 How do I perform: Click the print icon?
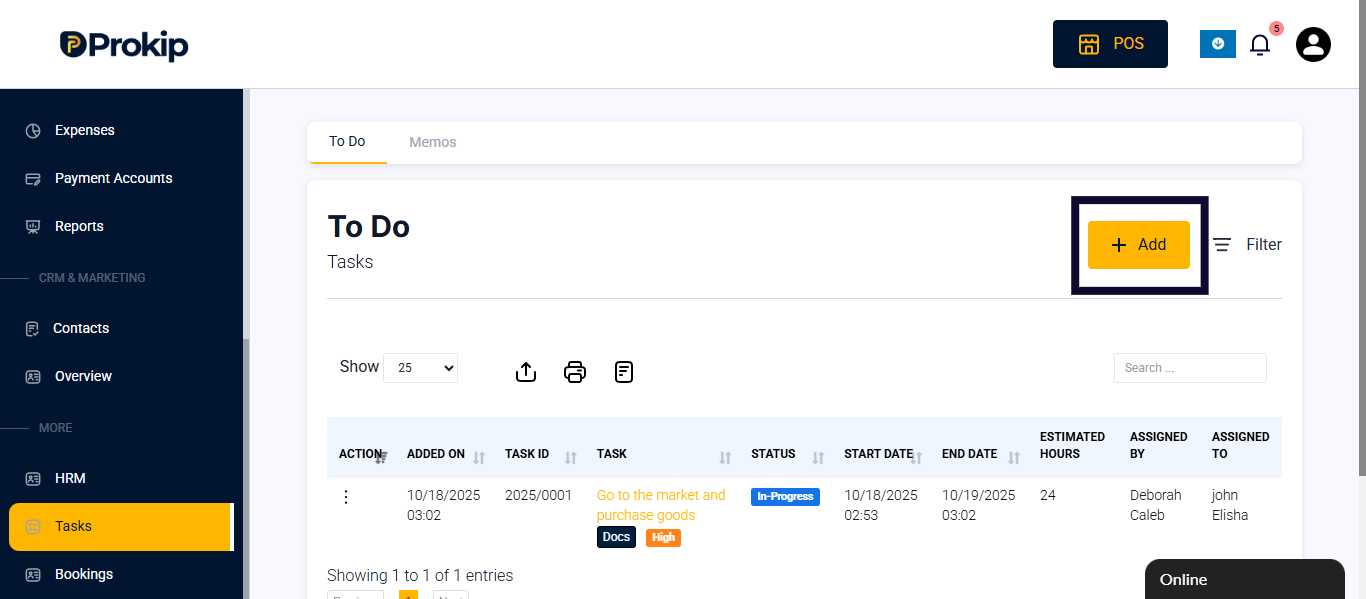coord(575,372)
